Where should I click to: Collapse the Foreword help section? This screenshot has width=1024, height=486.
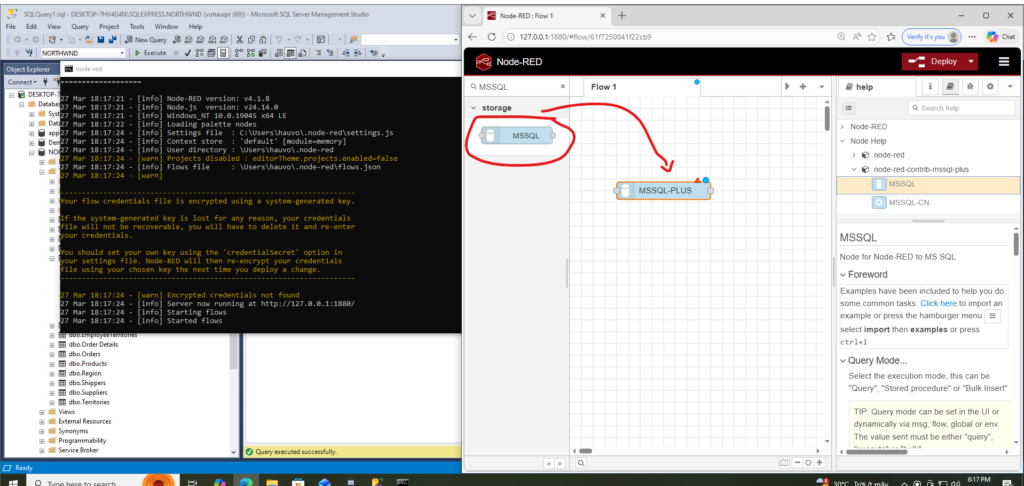[x=842, y=275]
